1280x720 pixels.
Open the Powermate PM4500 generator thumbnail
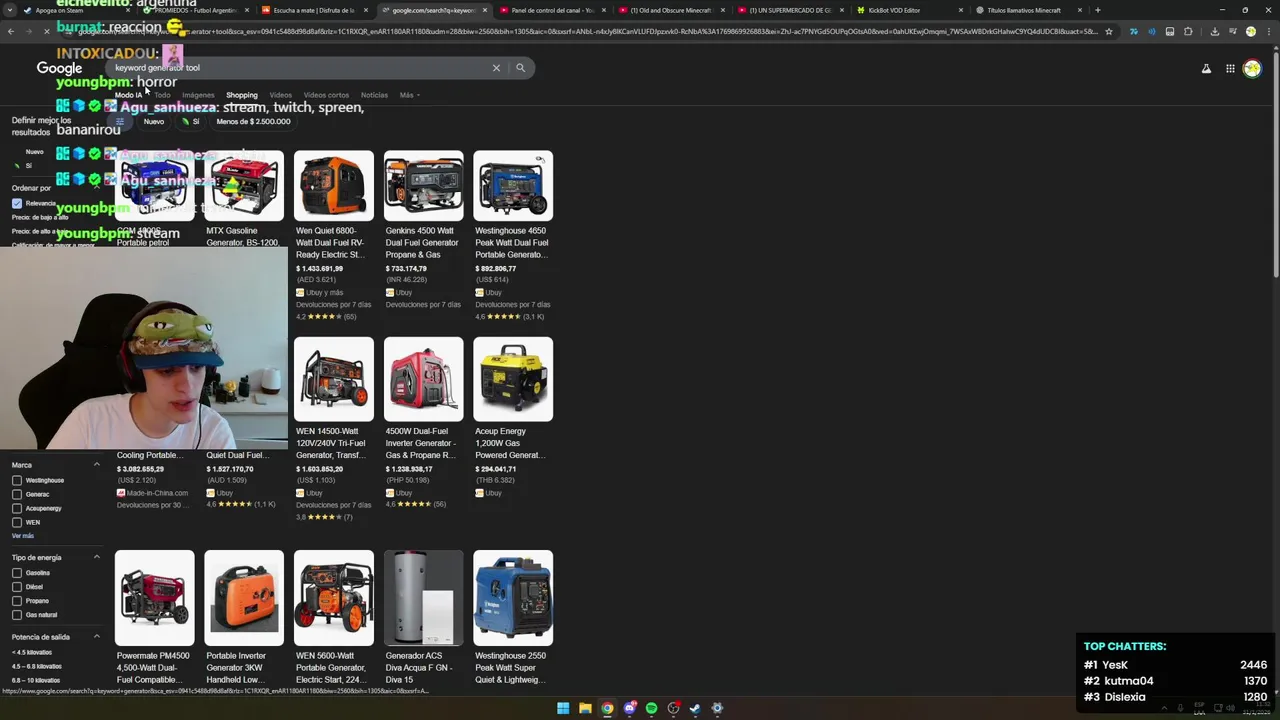154,598
